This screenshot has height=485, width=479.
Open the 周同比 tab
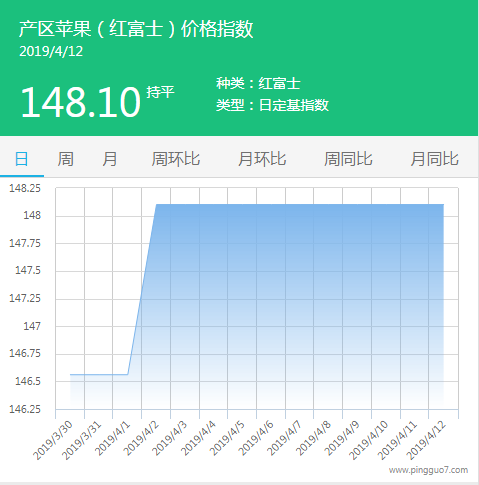[x=348, y=159]
